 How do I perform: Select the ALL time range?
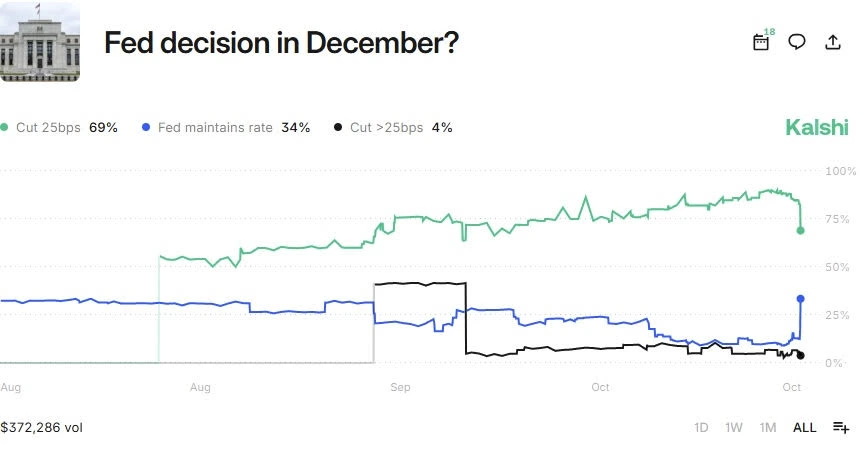click(804, 428)
